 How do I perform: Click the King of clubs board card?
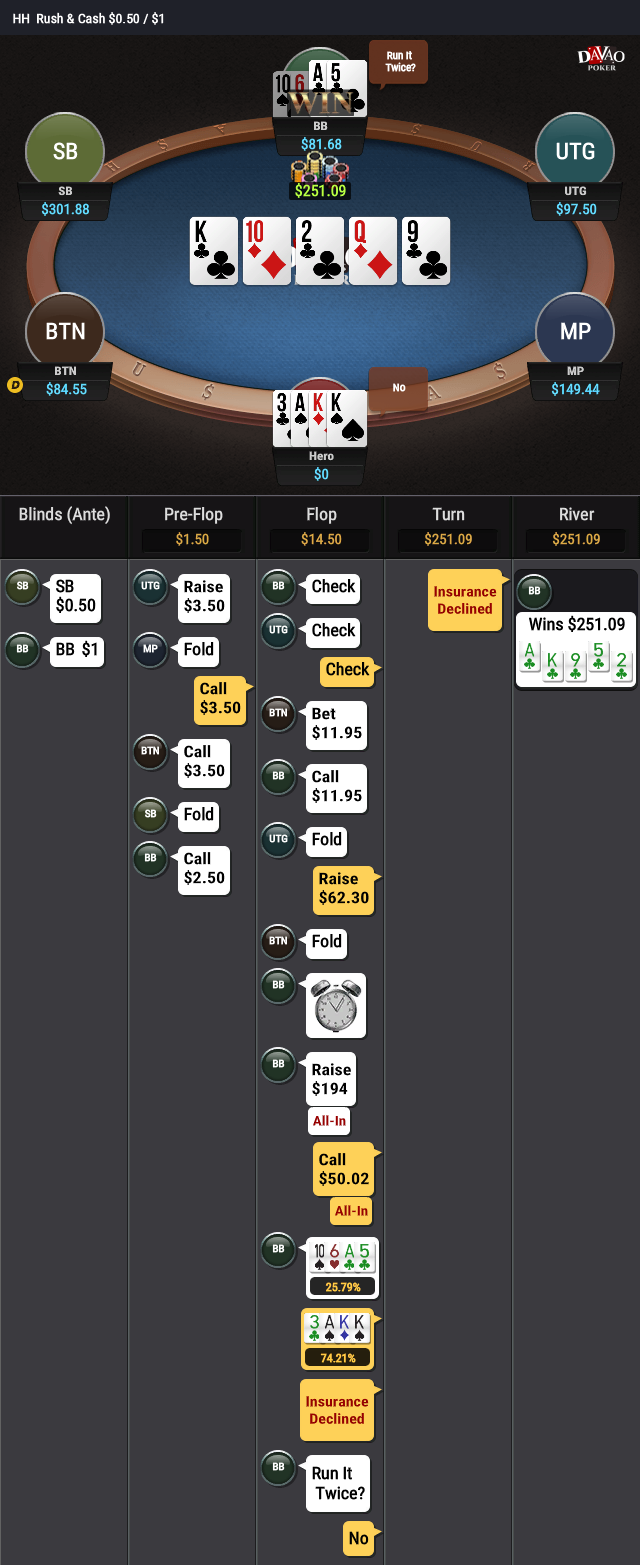[x=214, y=251]
